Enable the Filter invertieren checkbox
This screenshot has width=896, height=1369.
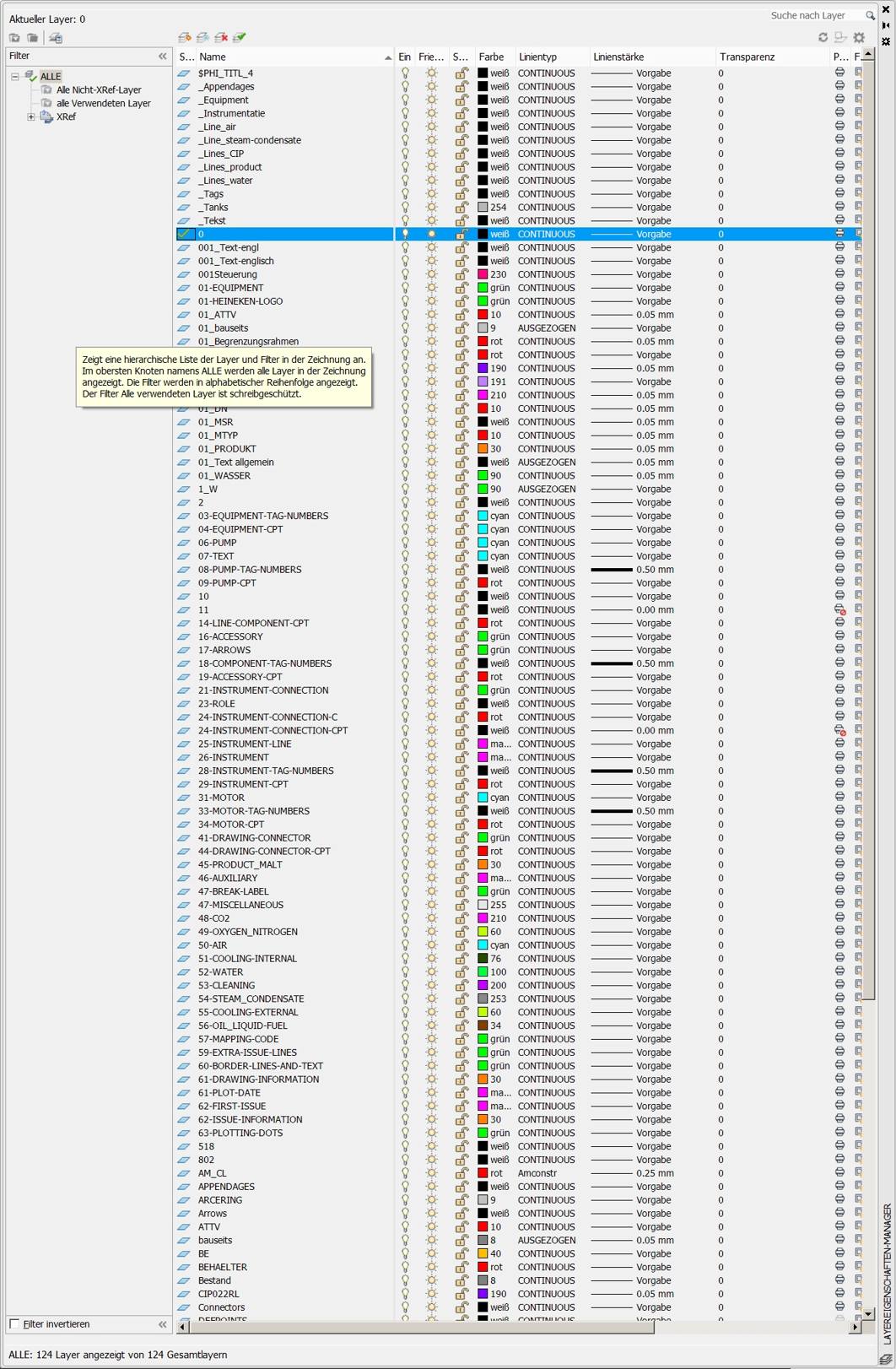(14, 1323)
